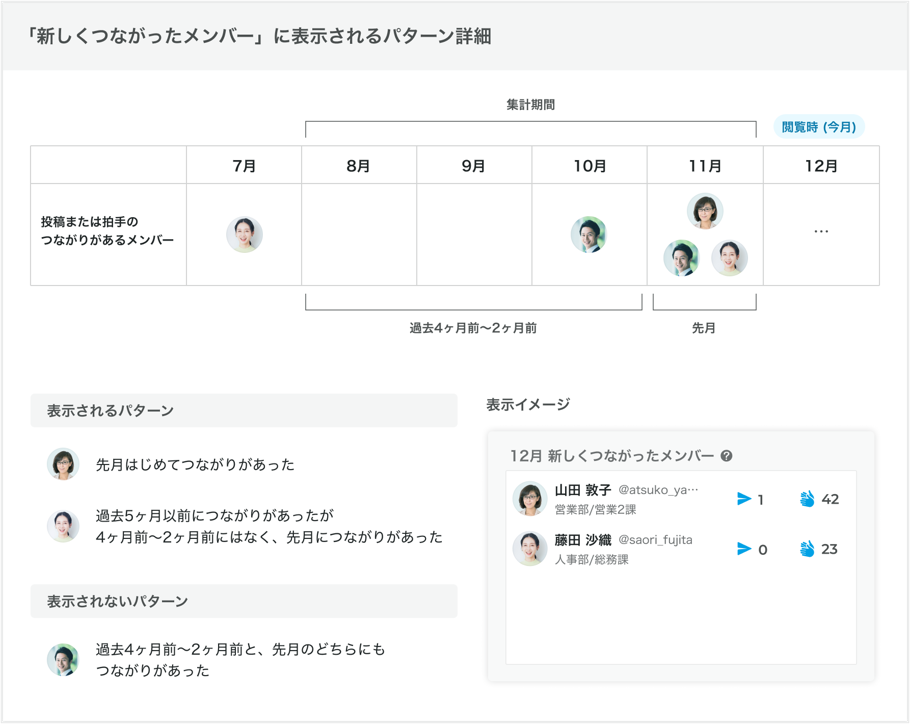Image resolution: width=910 pixels, height=724 pixels.
Task: Click the 表示されないパターン section header
Action: click(x=244, y=601)
